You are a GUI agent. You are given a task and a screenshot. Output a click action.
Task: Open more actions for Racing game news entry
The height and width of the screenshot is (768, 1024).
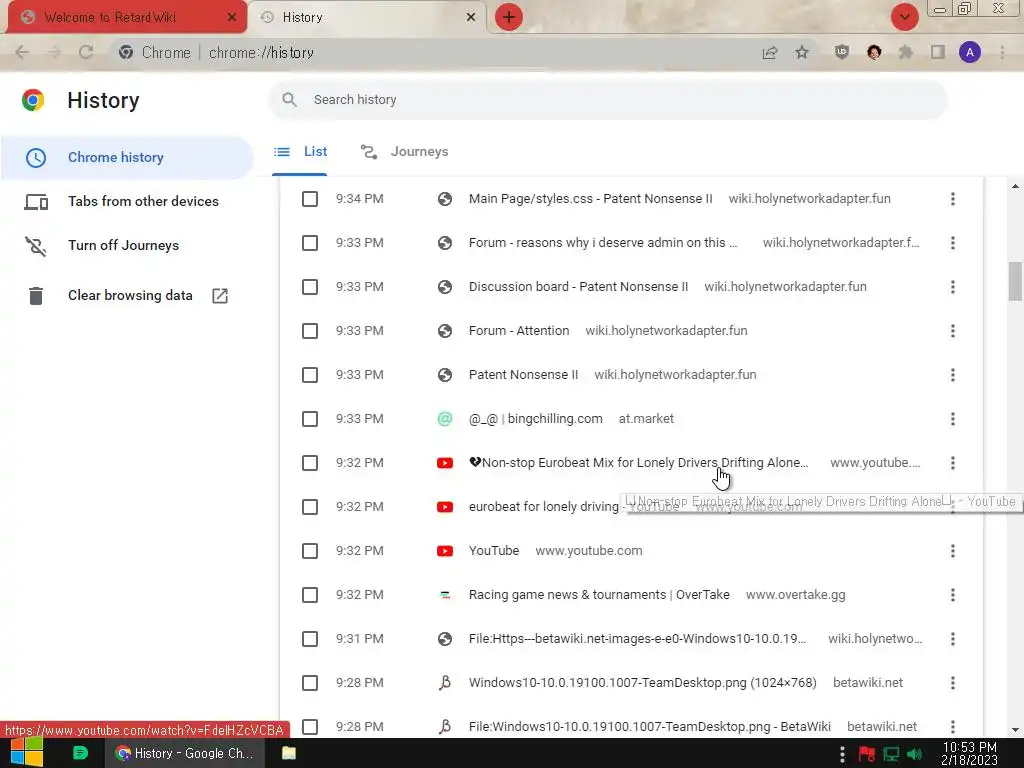point(953,595)
